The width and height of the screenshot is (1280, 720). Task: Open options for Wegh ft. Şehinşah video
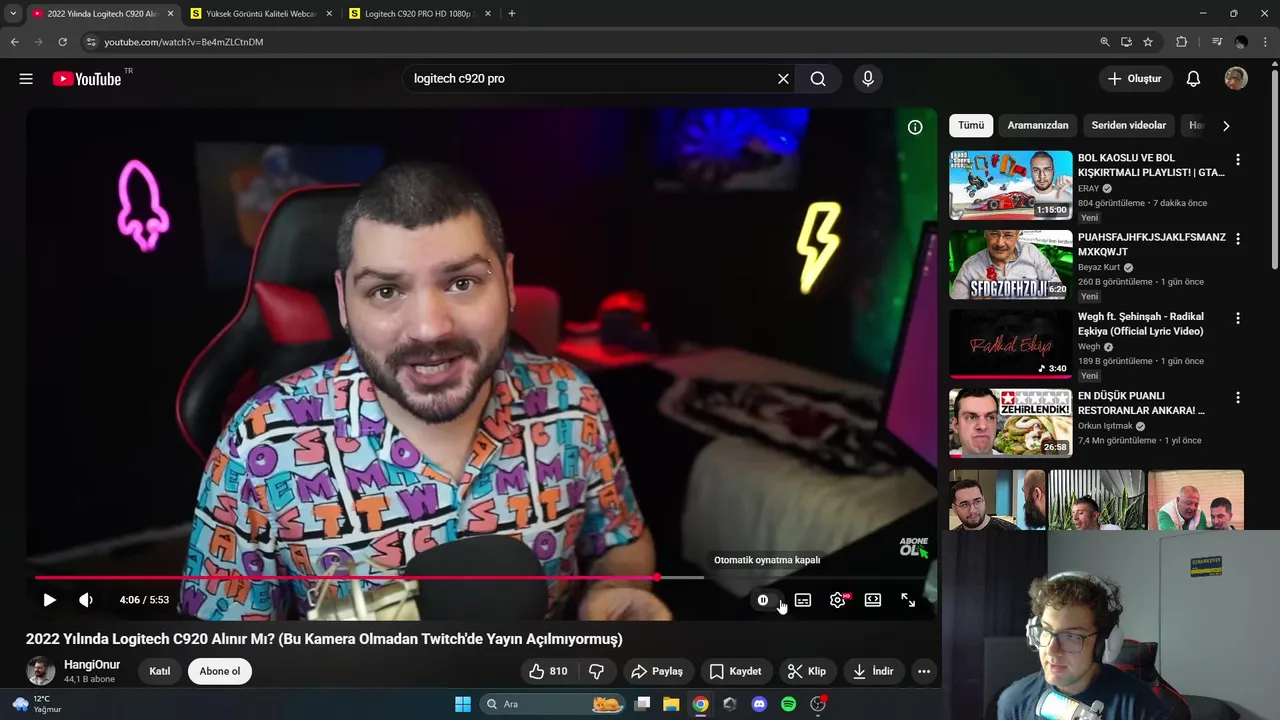tap(1238, 318)
